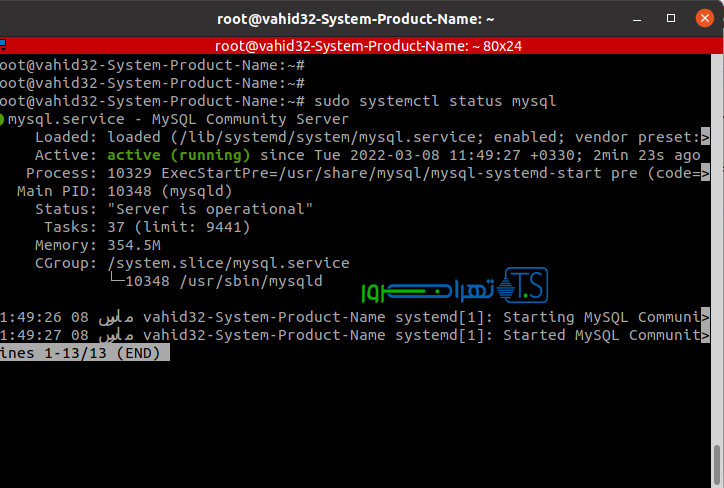Click the truncation arrow after Starting MySQL line
The height and width of the screenshot is (488, 724).
point(705,317)
